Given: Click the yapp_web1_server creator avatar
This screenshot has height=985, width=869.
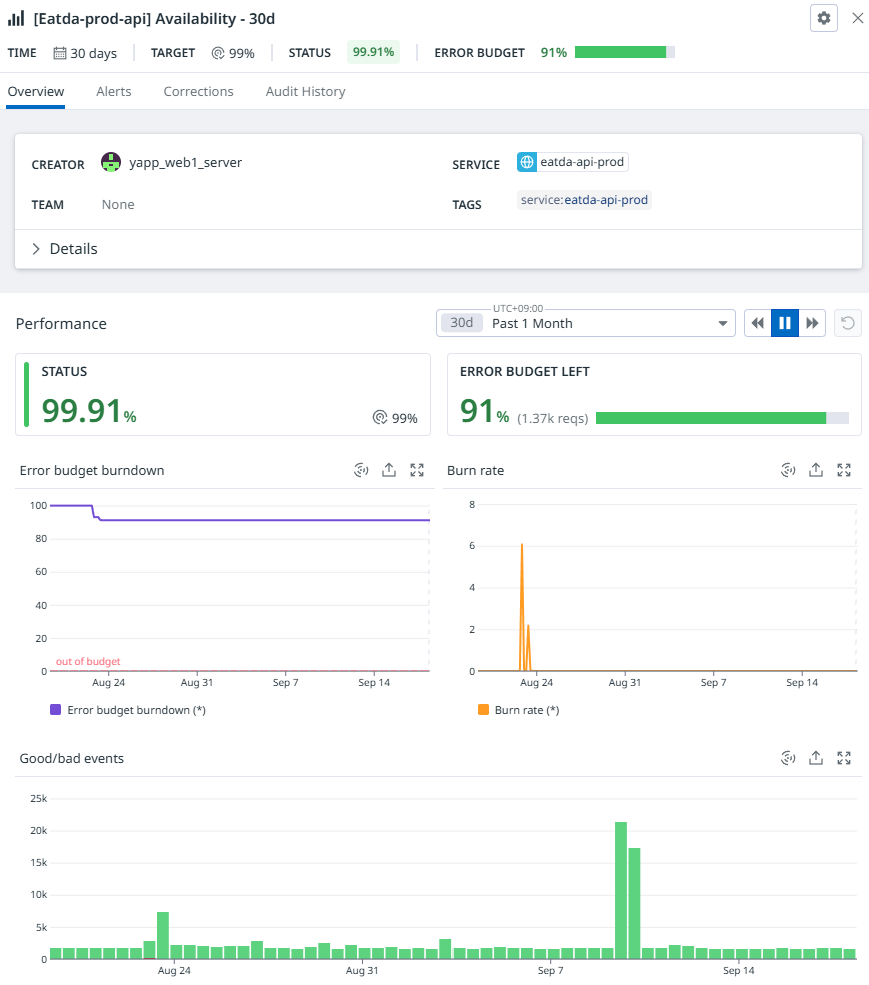Looking at the screenshot, I should [111, 162].
